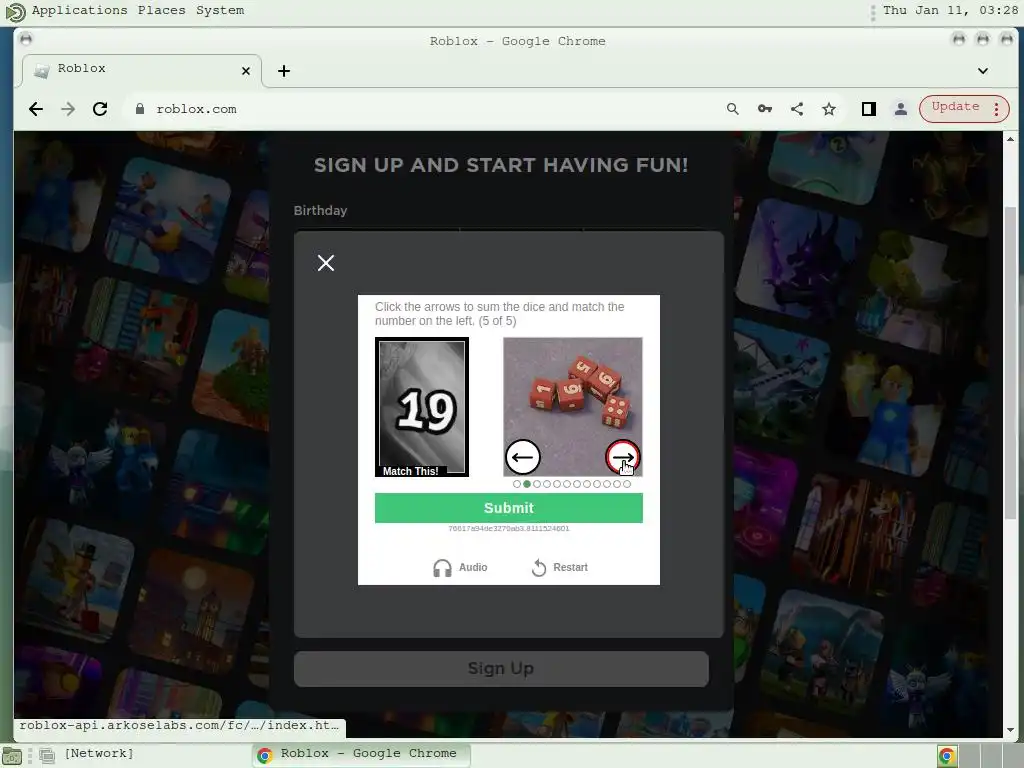
Task: Click the Chrome icon in the bottom-right tray
Action: tap(947, 756)
